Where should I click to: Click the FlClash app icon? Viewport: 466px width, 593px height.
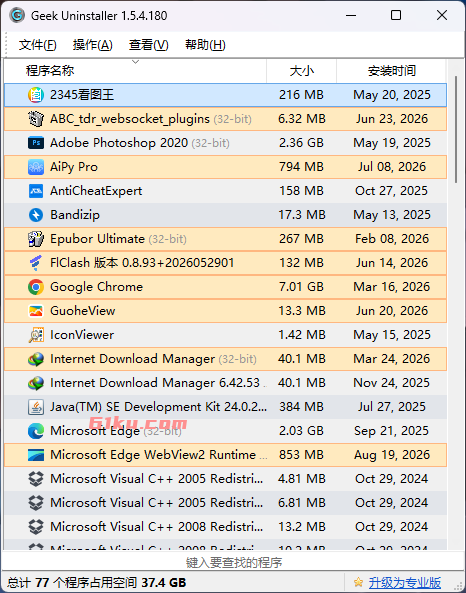(x=36, y=263)
